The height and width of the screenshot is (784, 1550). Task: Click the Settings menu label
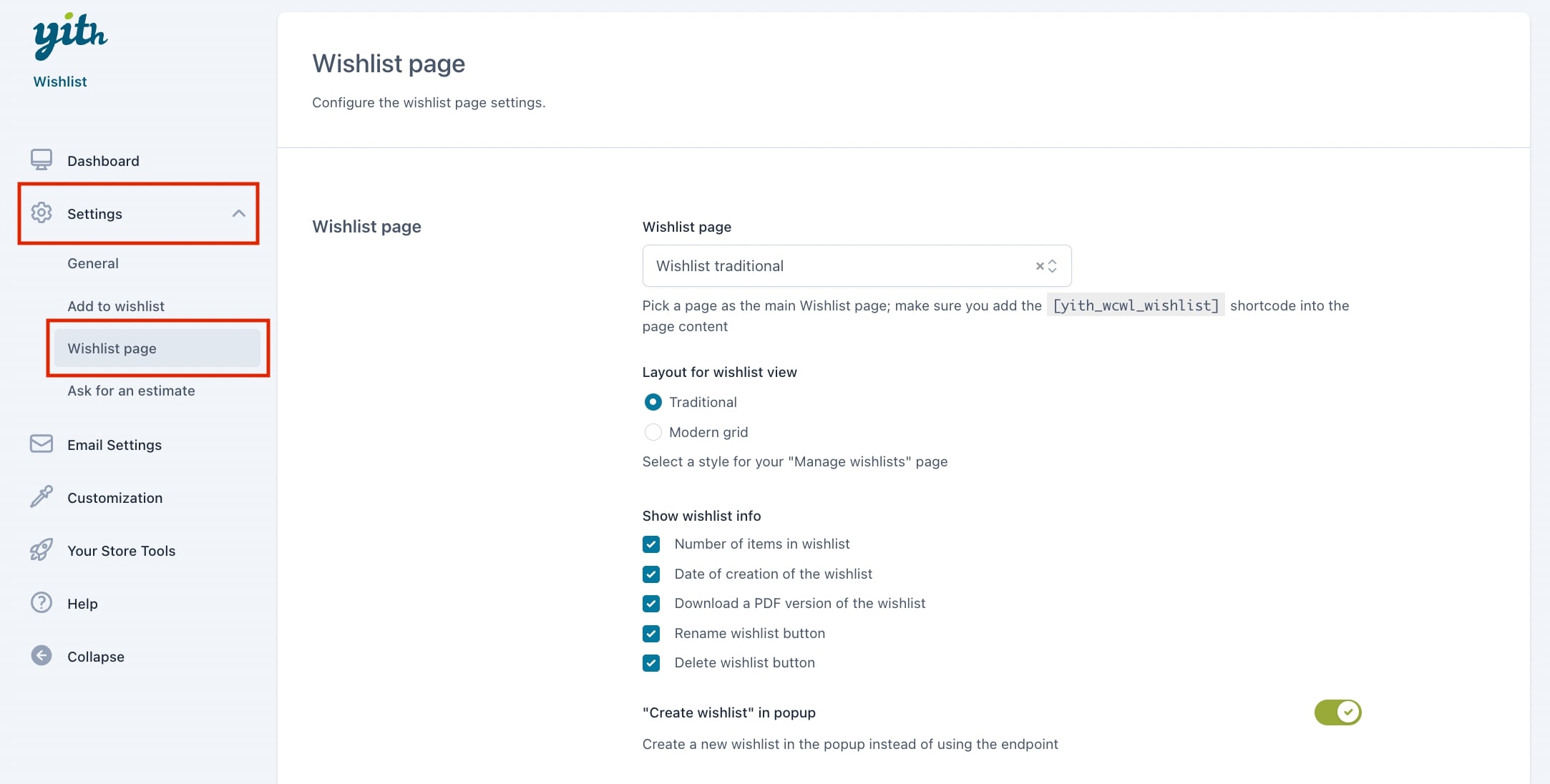click(x=94, y=214)
